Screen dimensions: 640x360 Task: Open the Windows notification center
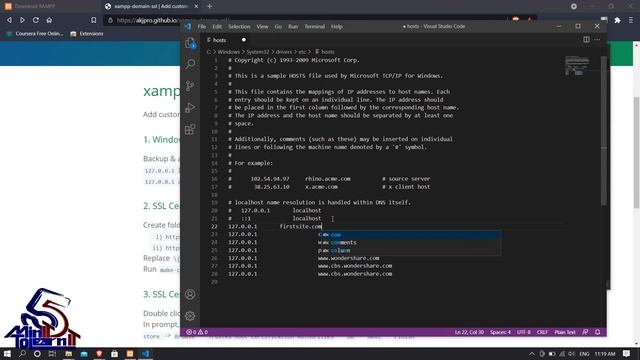click(x=627, y=353)
